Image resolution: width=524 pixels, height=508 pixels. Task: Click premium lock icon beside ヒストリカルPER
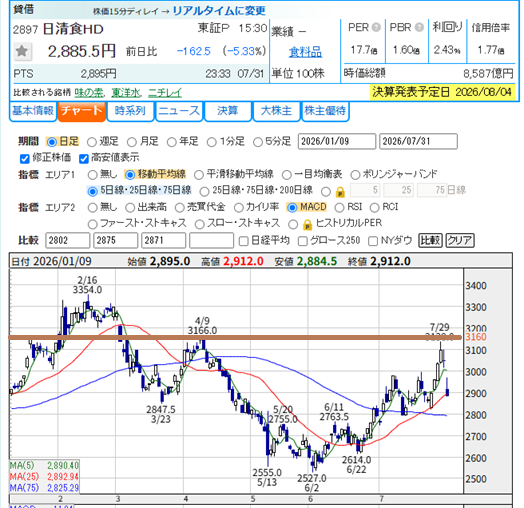click(307, 225)
